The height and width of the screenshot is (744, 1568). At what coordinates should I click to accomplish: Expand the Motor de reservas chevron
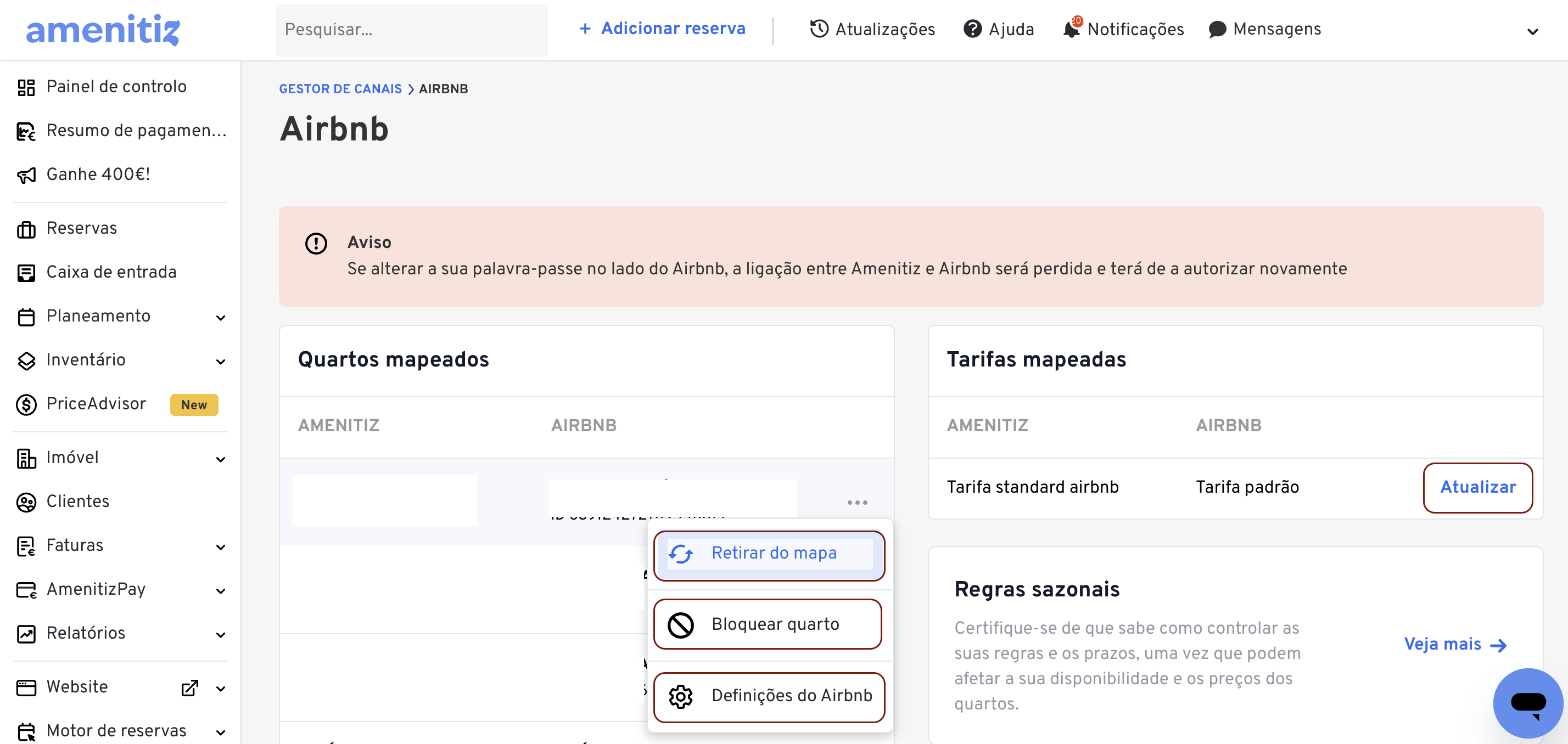(221, 732)
